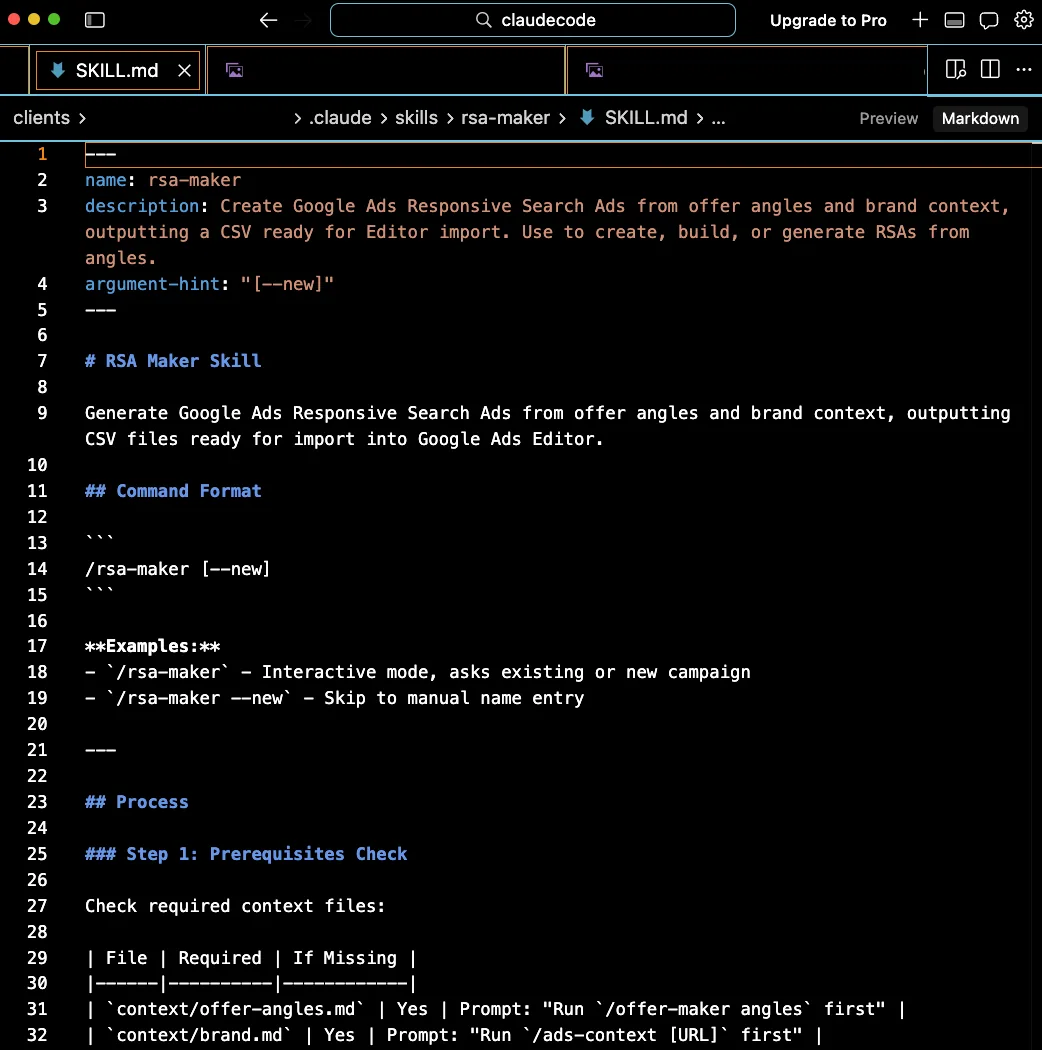1042x1050 pixels.
Task: Click the '## Command Format' heading
Action: point(173,492)
